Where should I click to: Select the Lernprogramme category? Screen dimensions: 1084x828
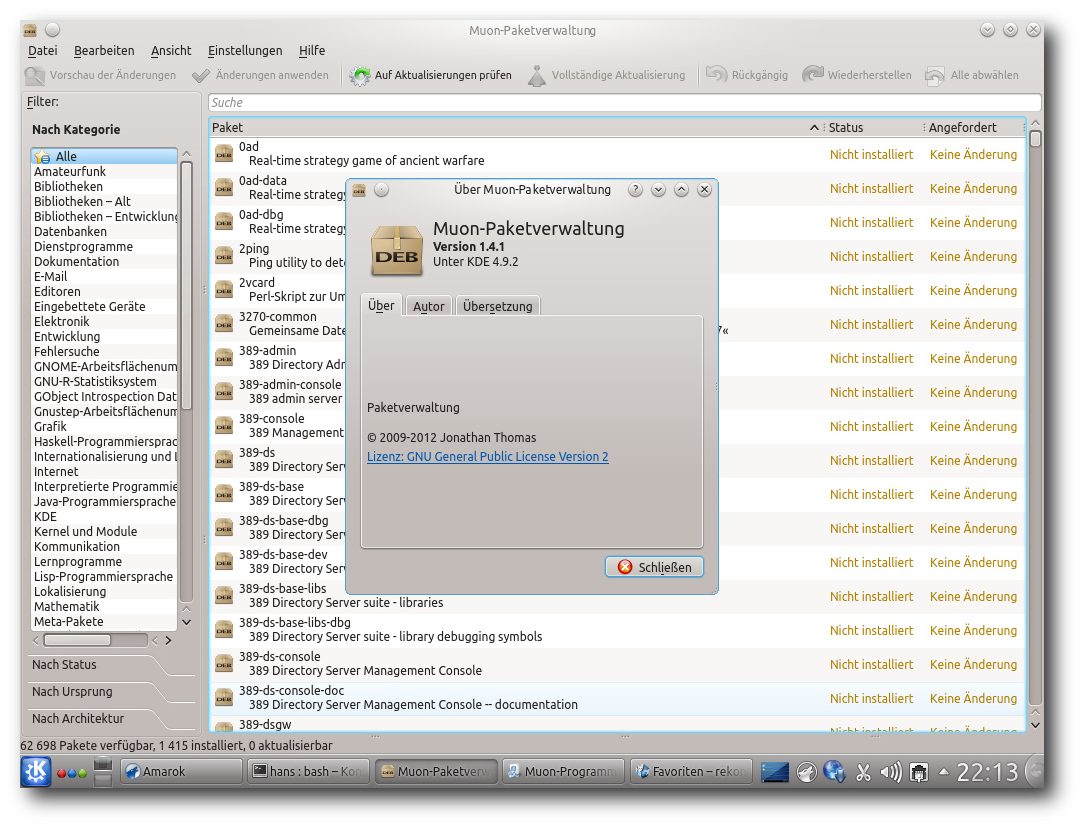pos(104,561)
